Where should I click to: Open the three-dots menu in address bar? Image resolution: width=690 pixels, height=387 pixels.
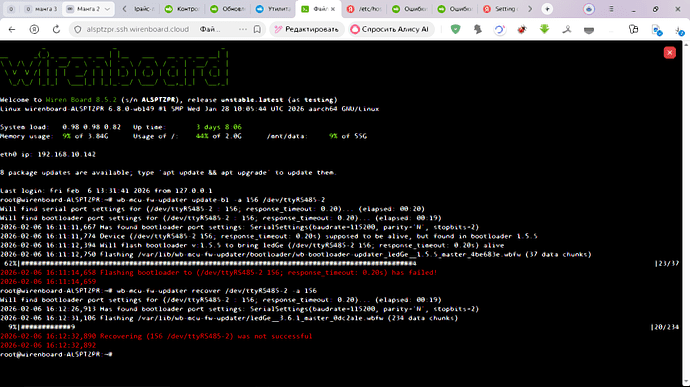243,29
